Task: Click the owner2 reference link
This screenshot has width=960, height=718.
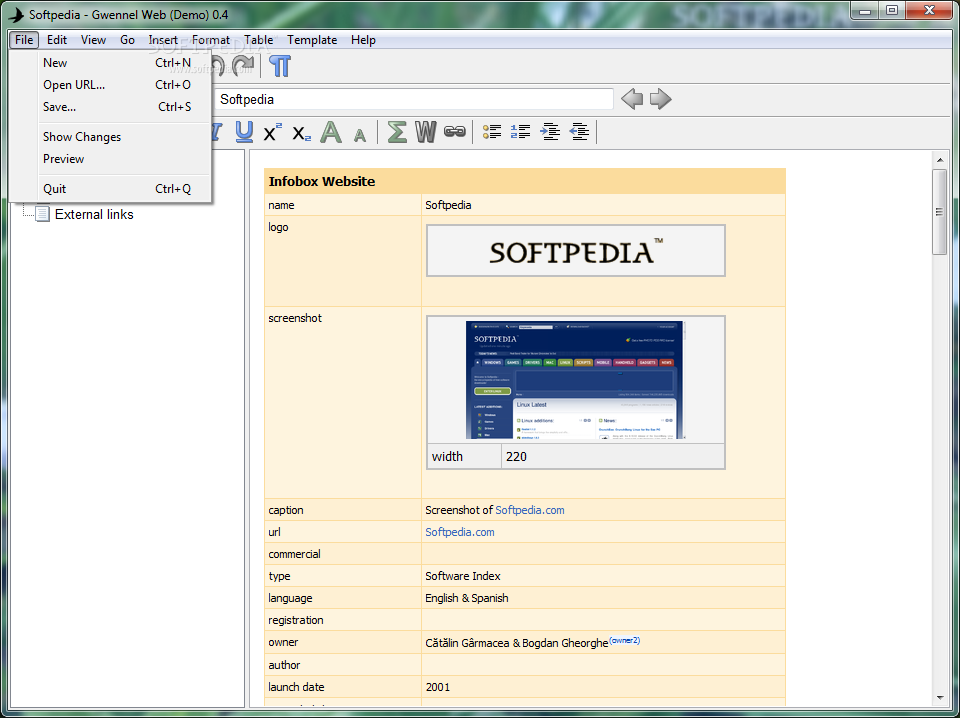Action: coord(624,640)
